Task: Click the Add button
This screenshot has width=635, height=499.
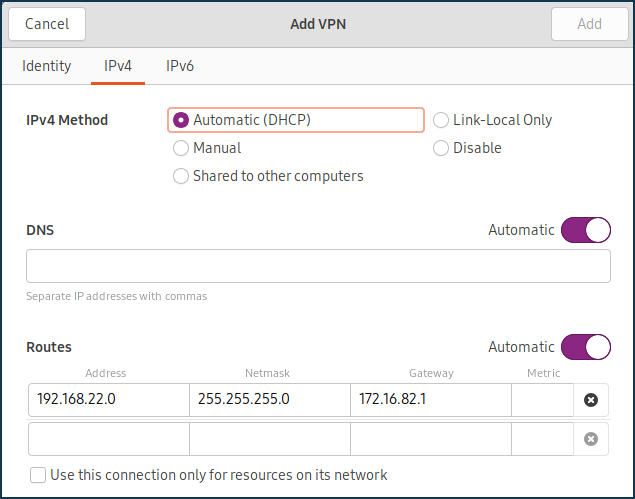Action: 589,24
